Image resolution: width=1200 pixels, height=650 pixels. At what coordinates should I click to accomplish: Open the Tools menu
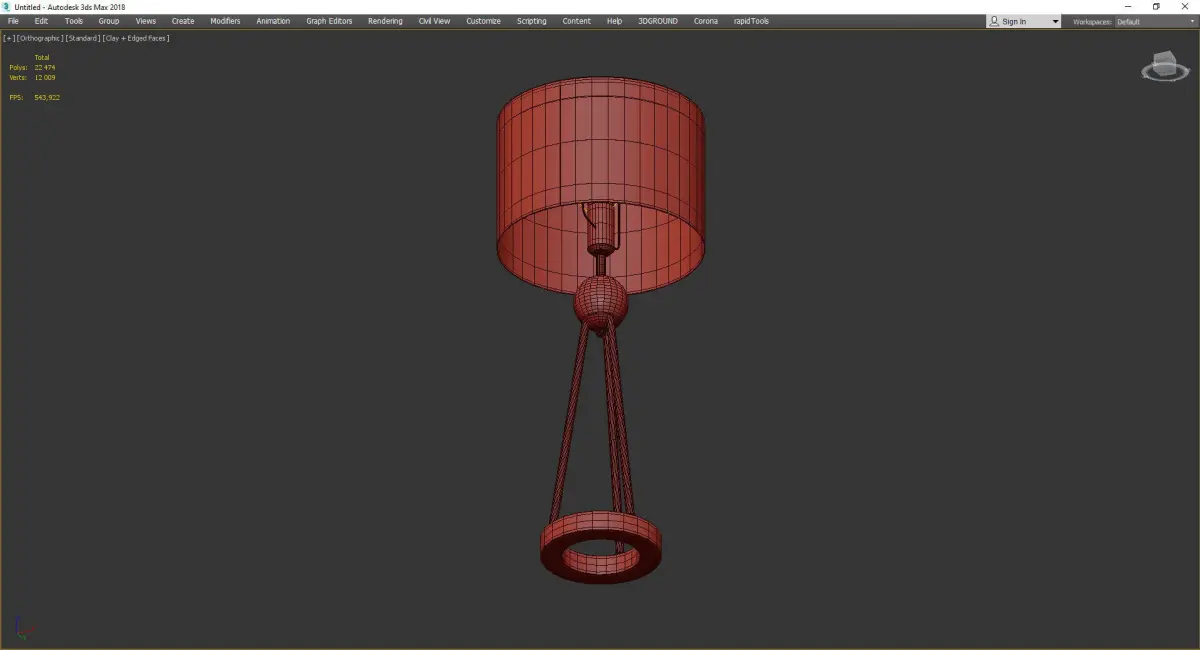(74, 21)
